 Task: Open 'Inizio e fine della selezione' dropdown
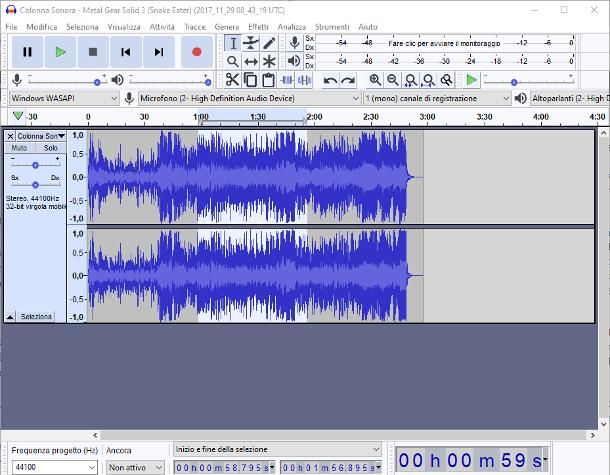click(x=277, y=449)
